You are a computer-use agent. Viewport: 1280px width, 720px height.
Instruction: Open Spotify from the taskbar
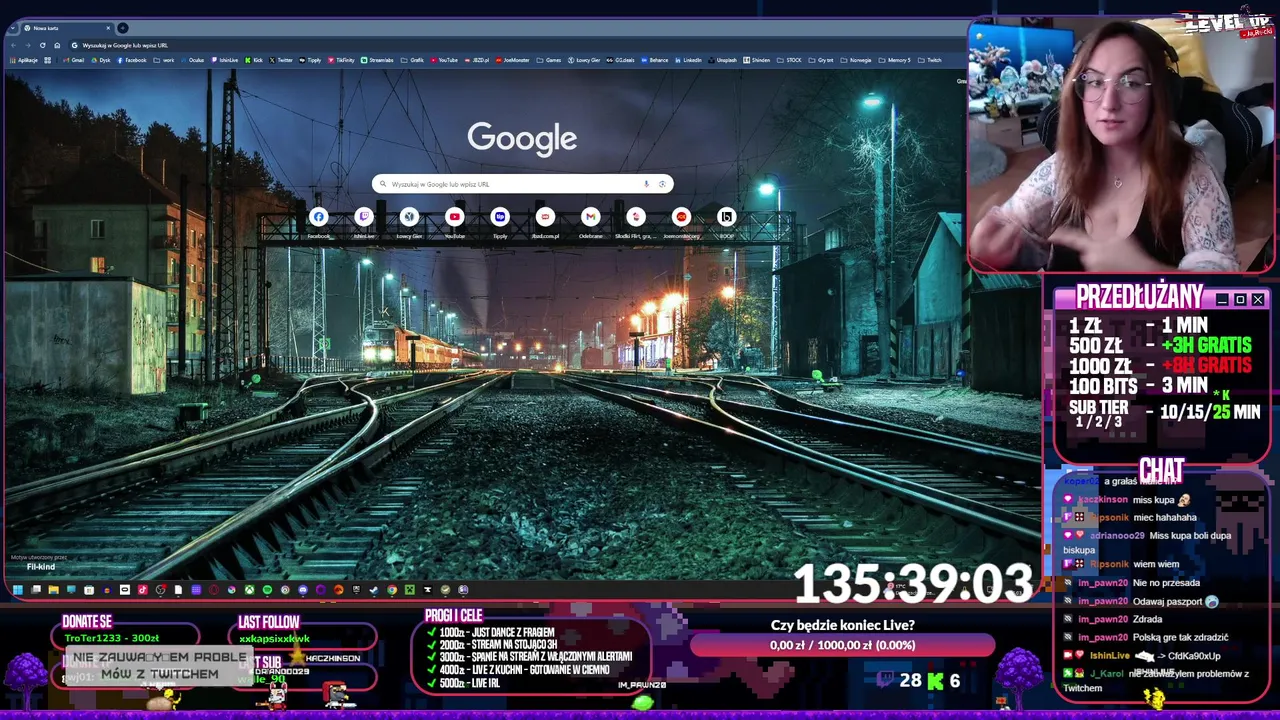pyautogui.click(x=267, y=590)
